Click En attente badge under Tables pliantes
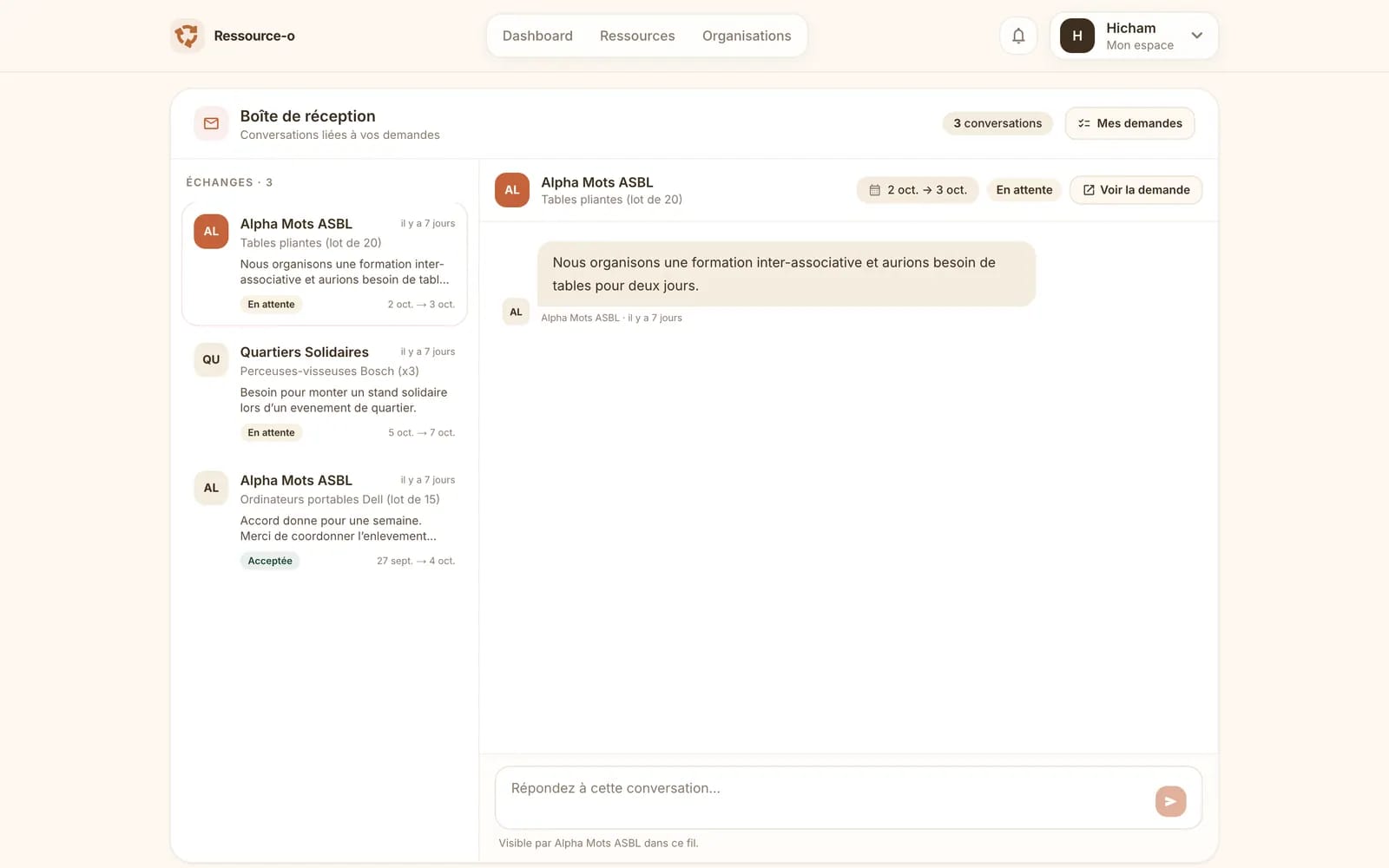This screenshot has height=868, width=1389. pyautogui.click(x=271, y=304)
